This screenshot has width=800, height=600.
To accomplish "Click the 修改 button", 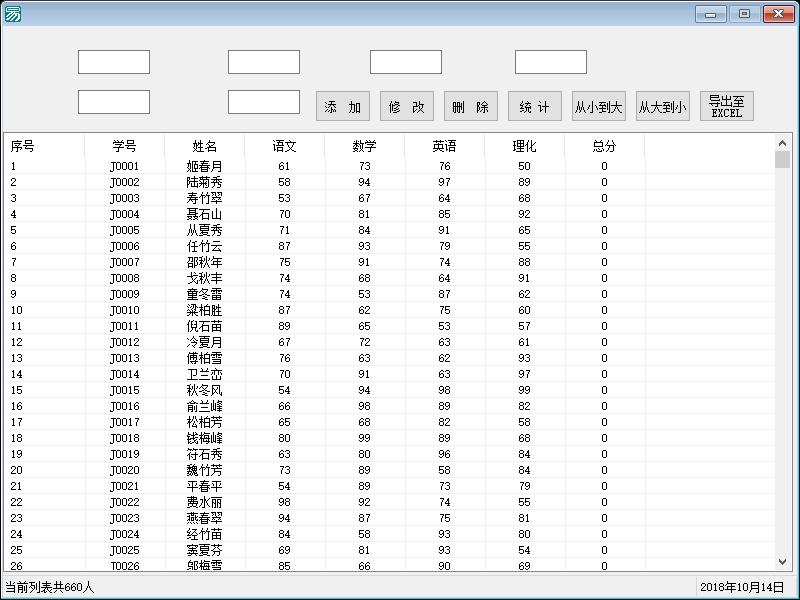I will pyautogui.click(x=407, y=106).
